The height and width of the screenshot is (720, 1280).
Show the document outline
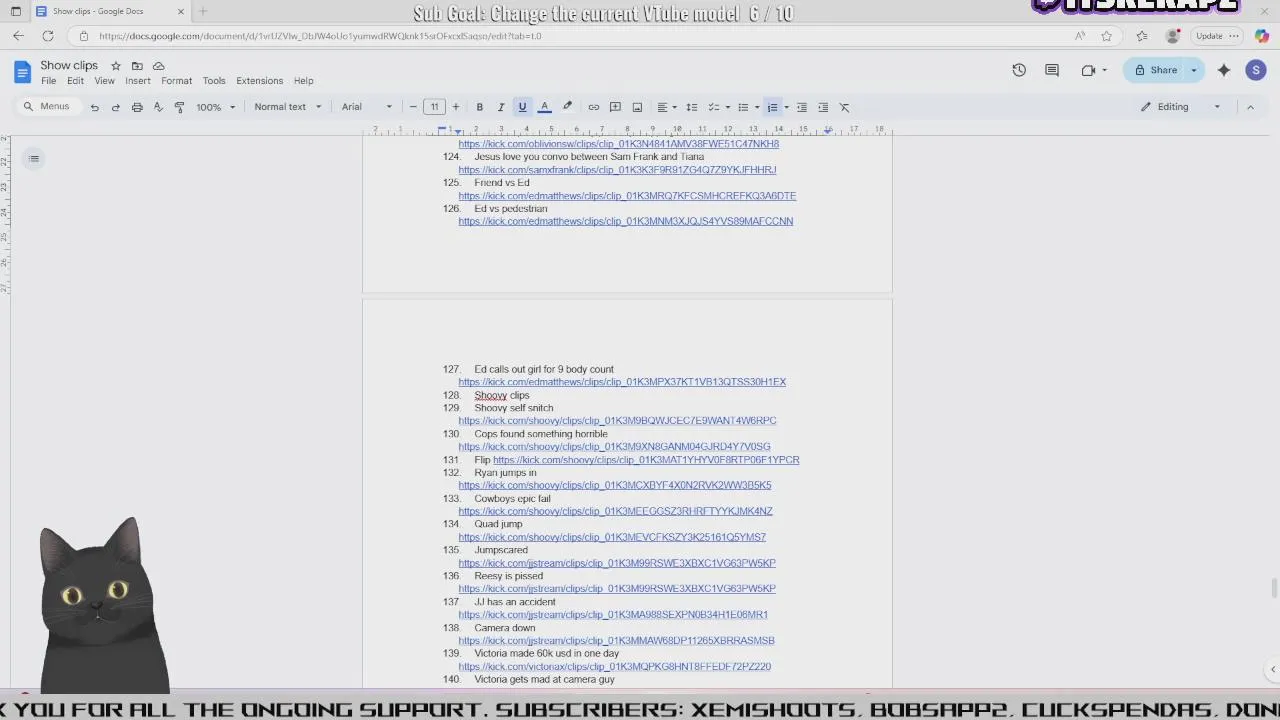[34, 158]
